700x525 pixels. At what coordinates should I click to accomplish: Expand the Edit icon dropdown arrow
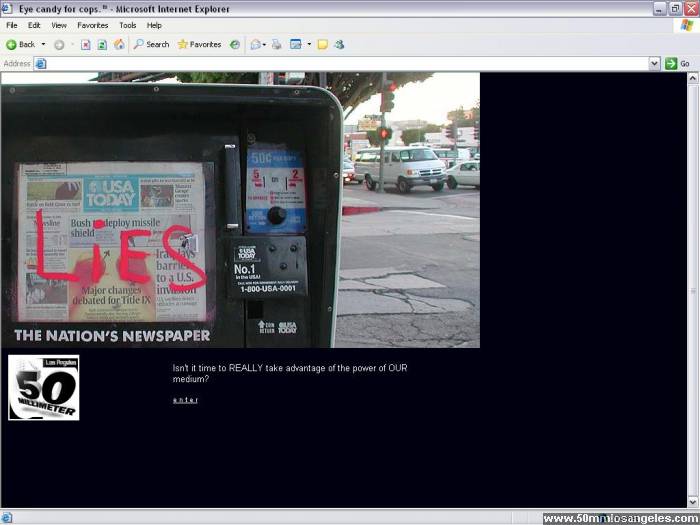[309, 45]
